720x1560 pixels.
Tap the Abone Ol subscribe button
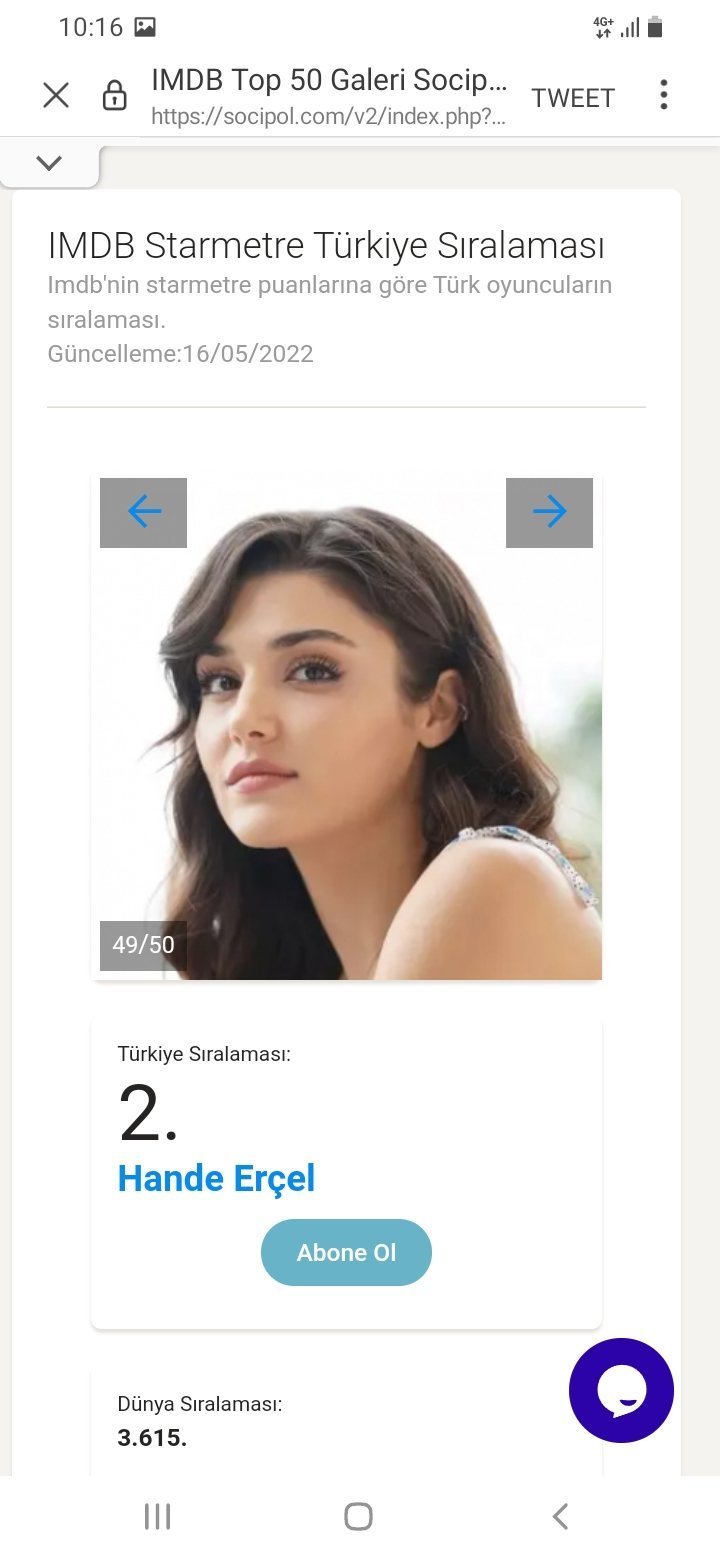click(x=346, y=1252)
